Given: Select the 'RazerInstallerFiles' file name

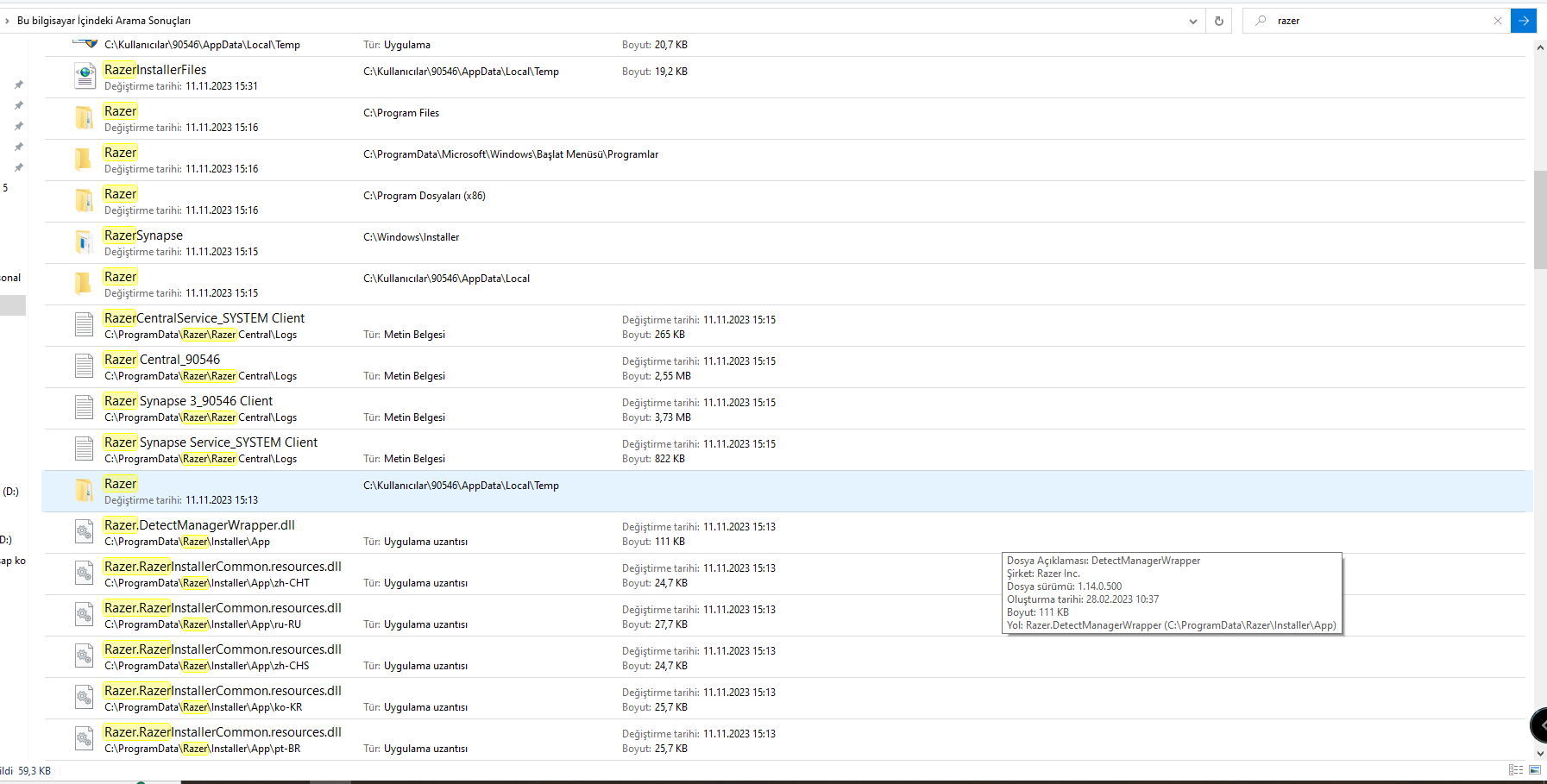Looking at the screenshot, I should (155, 70).
